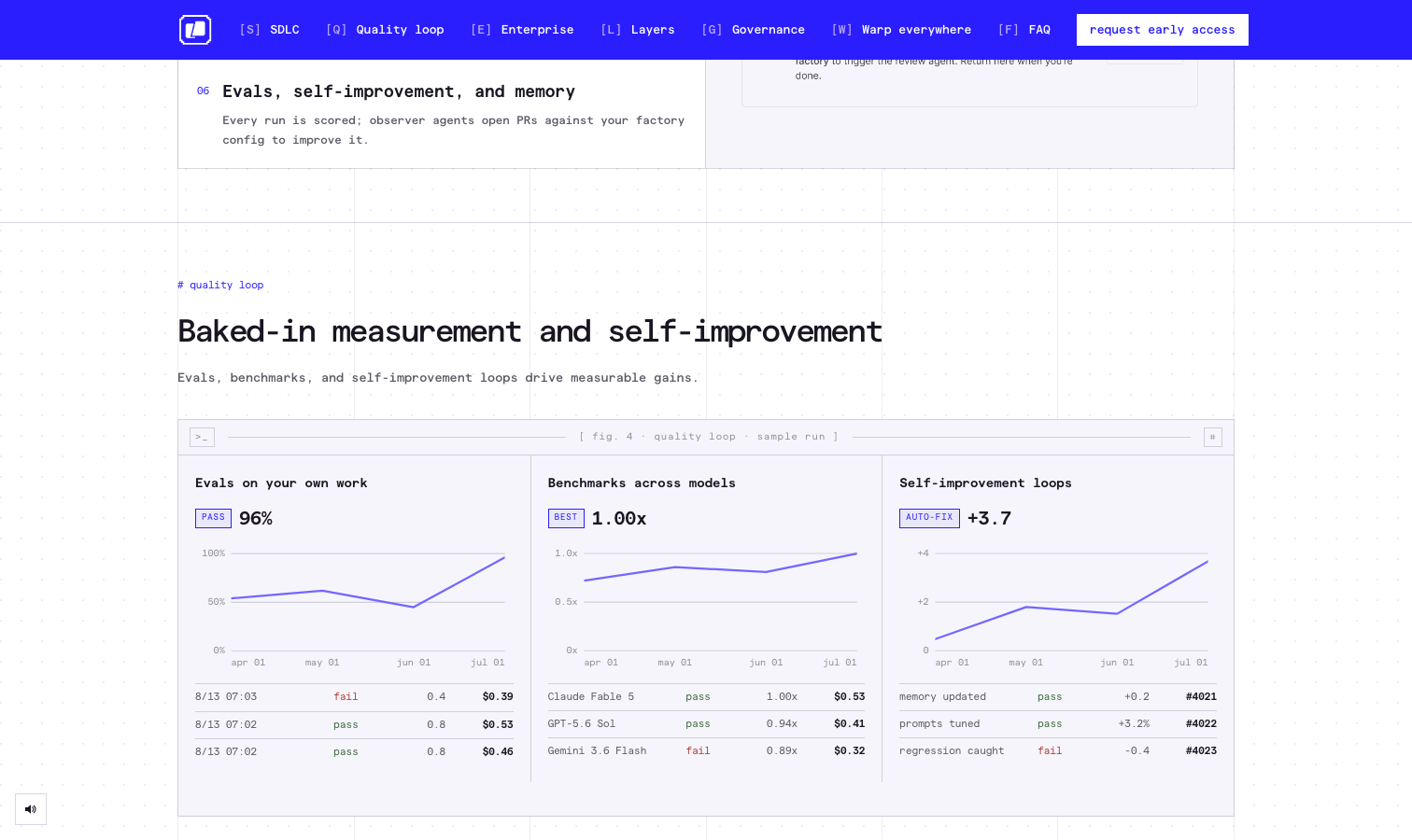Click the 'Evals on your own work' heading
The width and height of the screenshot is (1412, 840).
point(281,483)
